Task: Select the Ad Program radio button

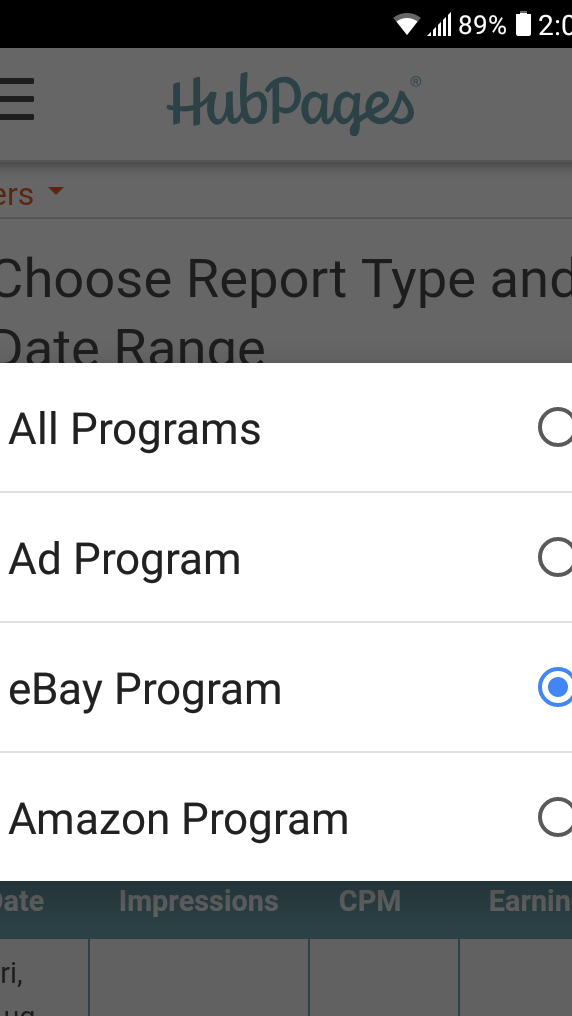Action: pos(555,557)
